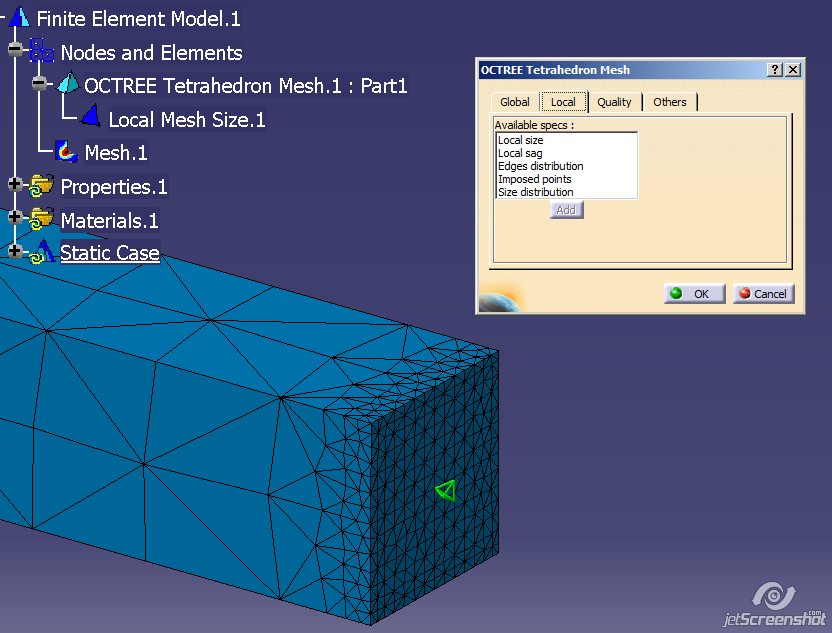This screenshot has height=633, width=832.
Task: Click the Nodes and Elements icon
Action: point(42,50)
